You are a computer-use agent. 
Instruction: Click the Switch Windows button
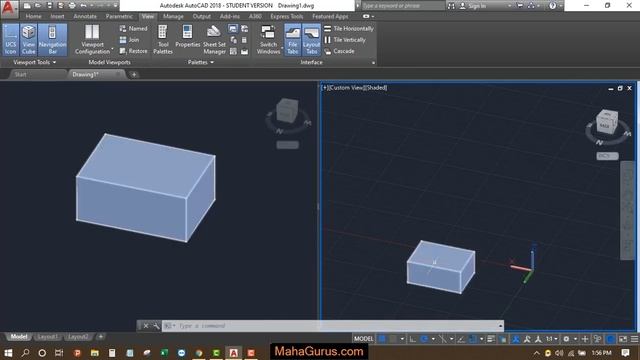[268, 40]
